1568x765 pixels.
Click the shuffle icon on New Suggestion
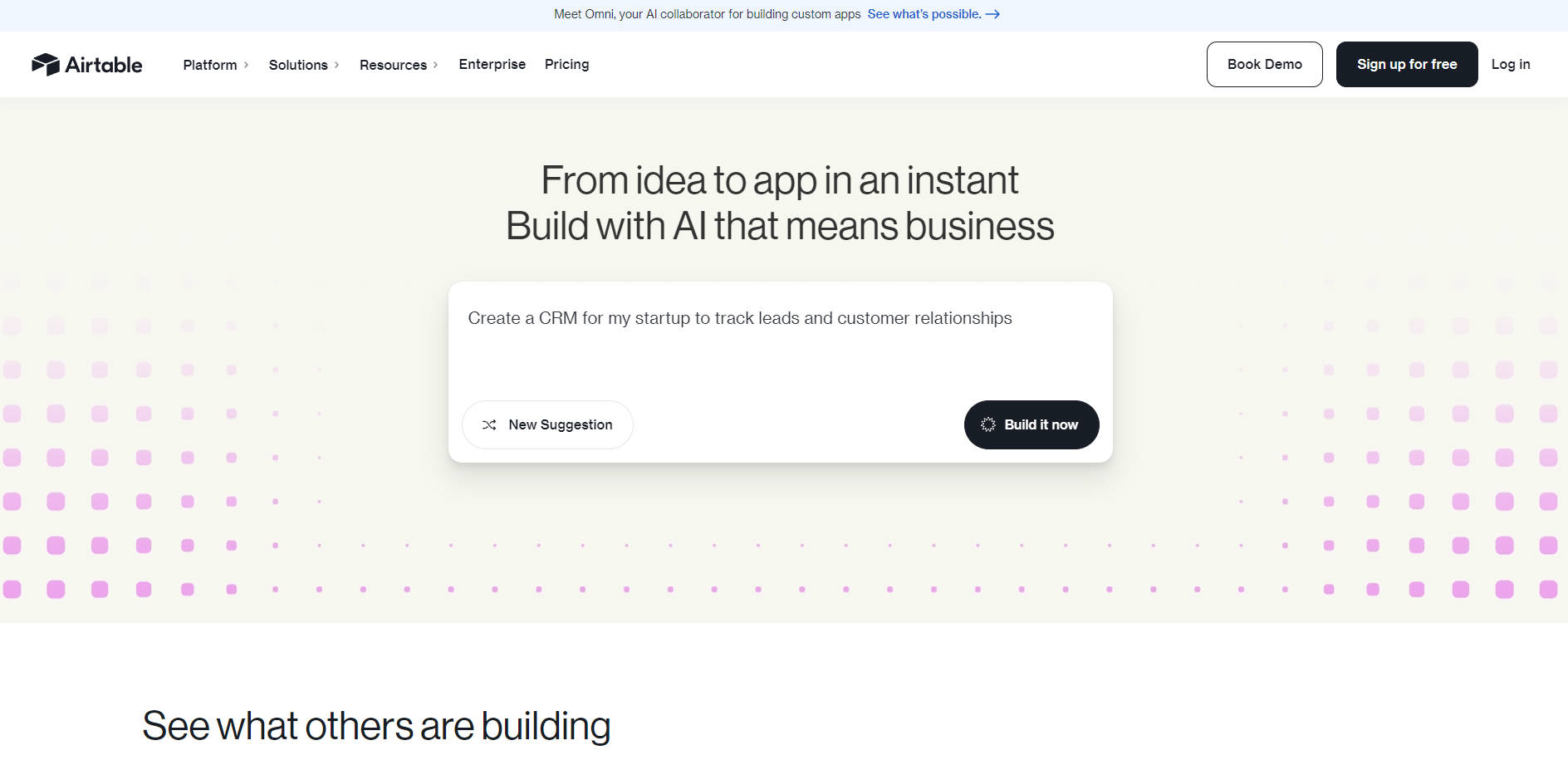pos(490,424)
